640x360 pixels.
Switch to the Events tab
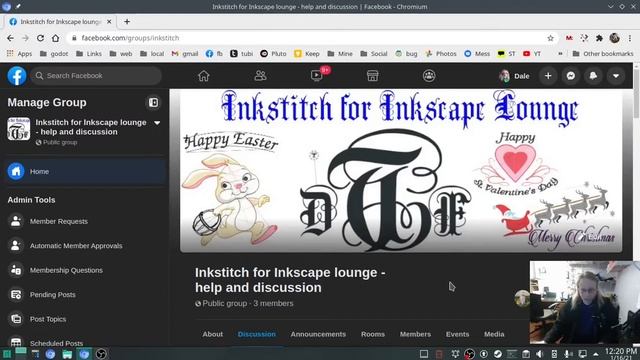[x=457, y=334]
